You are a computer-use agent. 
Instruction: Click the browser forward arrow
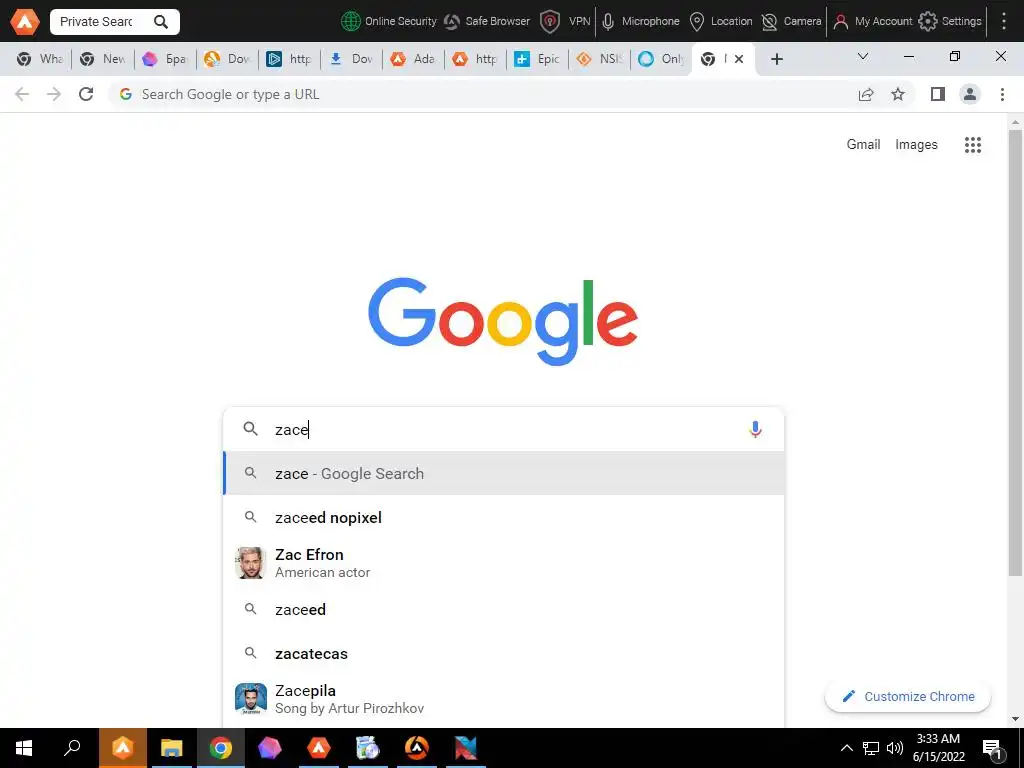54,94
